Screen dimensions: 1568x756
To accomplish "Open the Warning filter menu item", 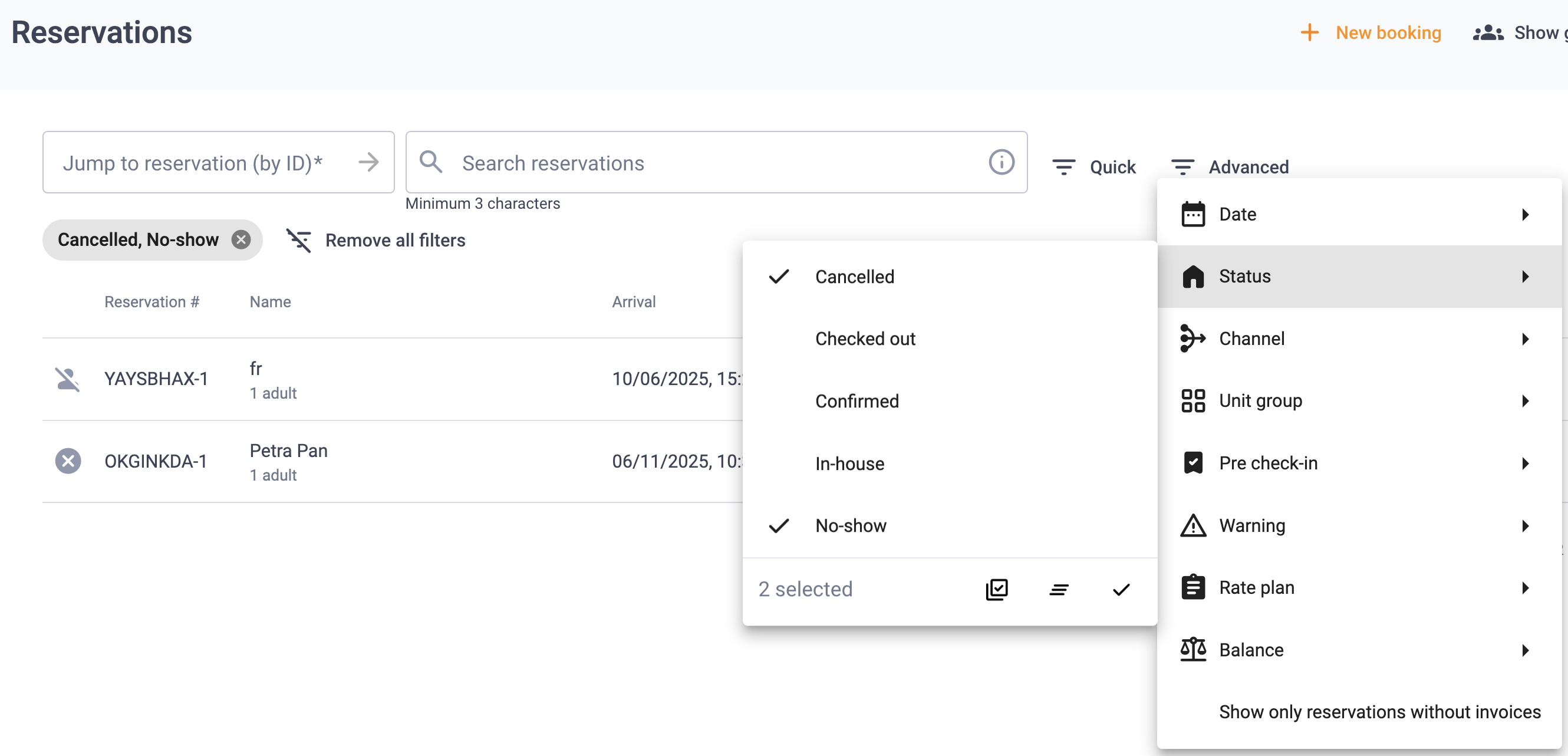I will click(1359, 525).
